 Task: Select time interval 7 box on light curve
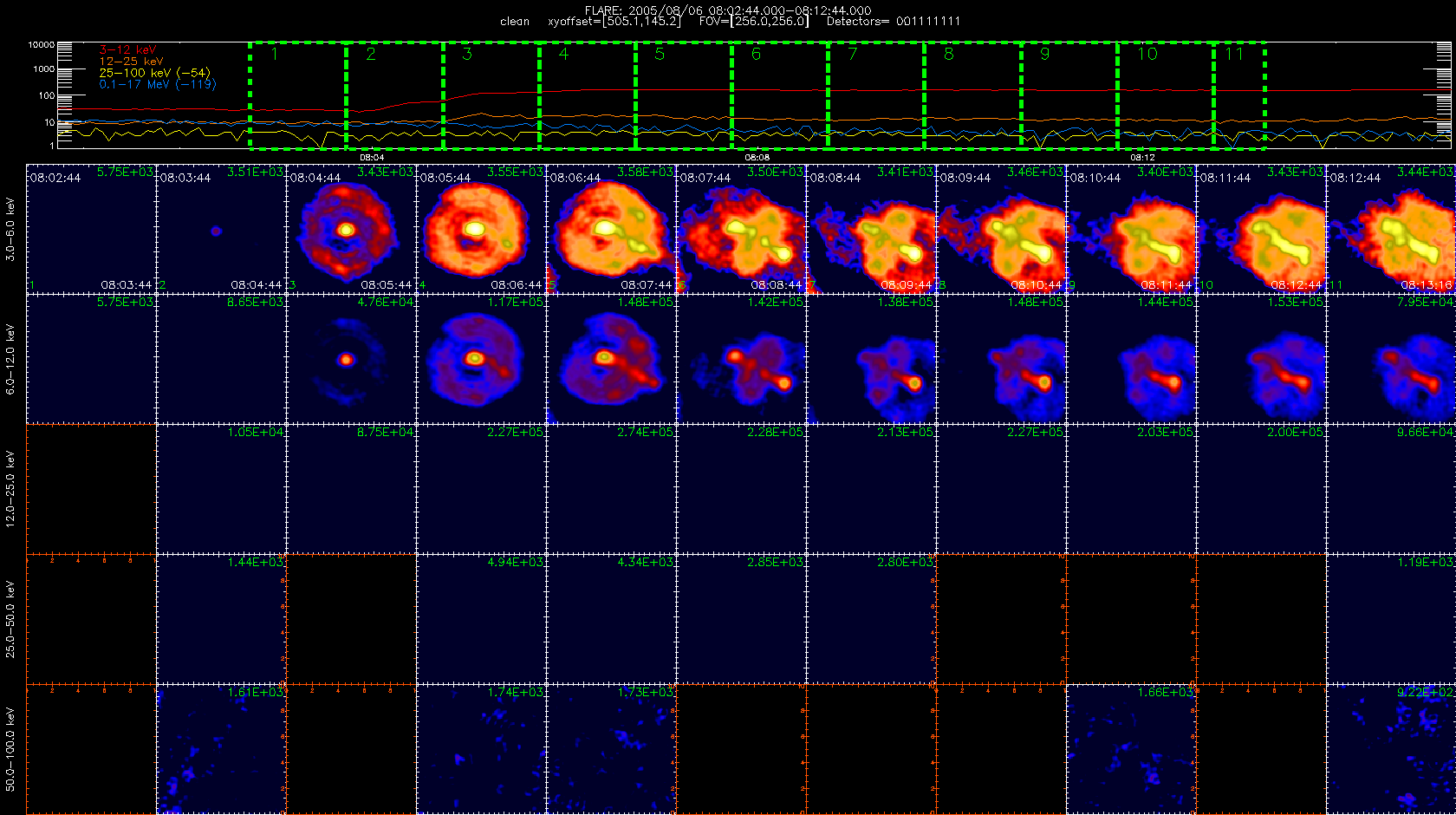pyautogui.click(x=876, y=95)
